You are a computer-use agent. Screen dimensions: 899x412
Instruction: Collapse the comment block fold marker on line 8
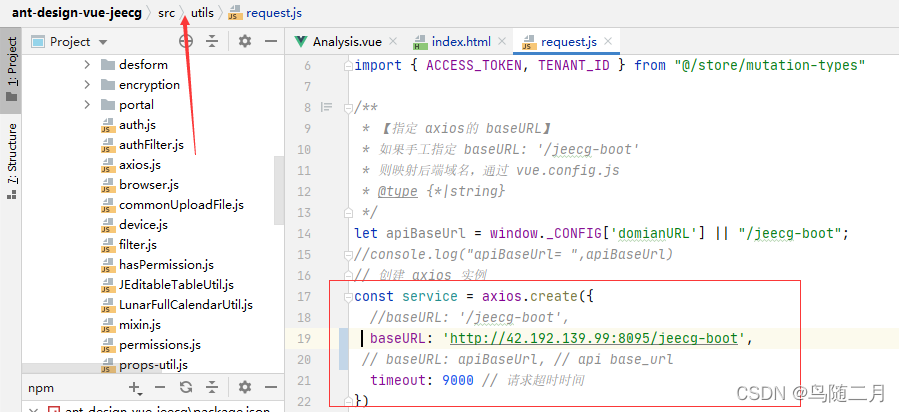click(326, 107)
